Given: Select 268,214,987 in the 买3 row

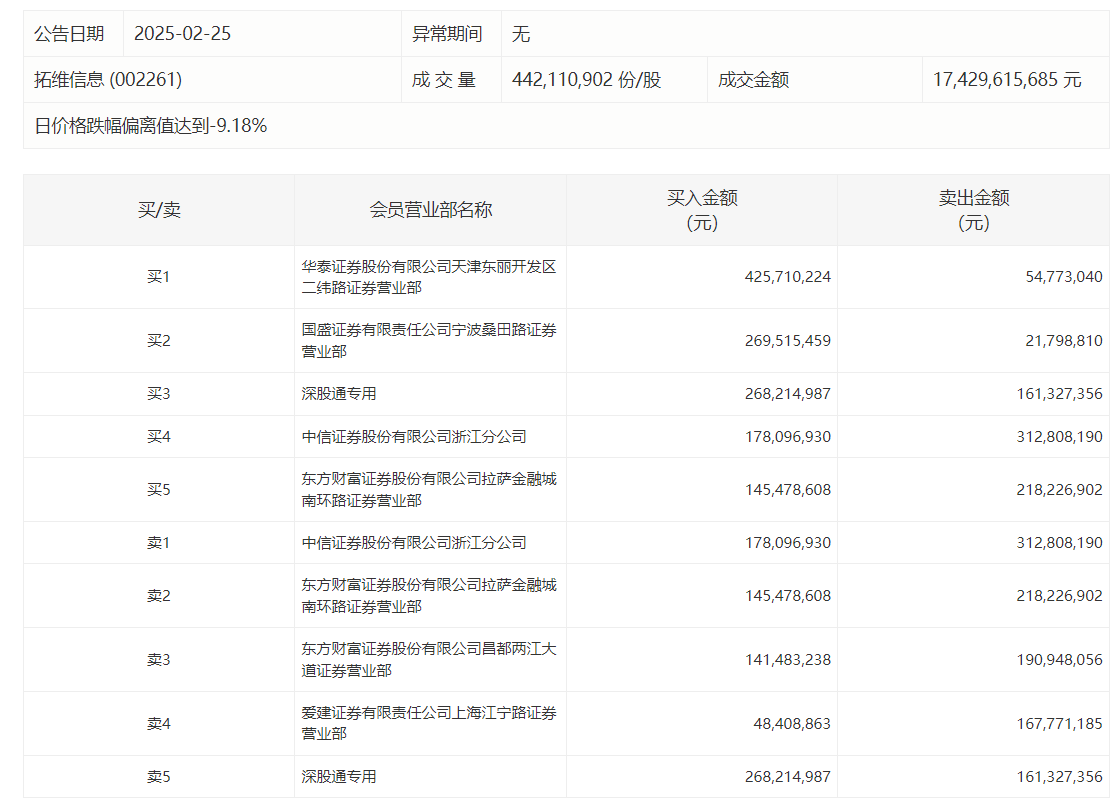Looking at the screenshot, I should pyautogui.click(x=788, y=394).
